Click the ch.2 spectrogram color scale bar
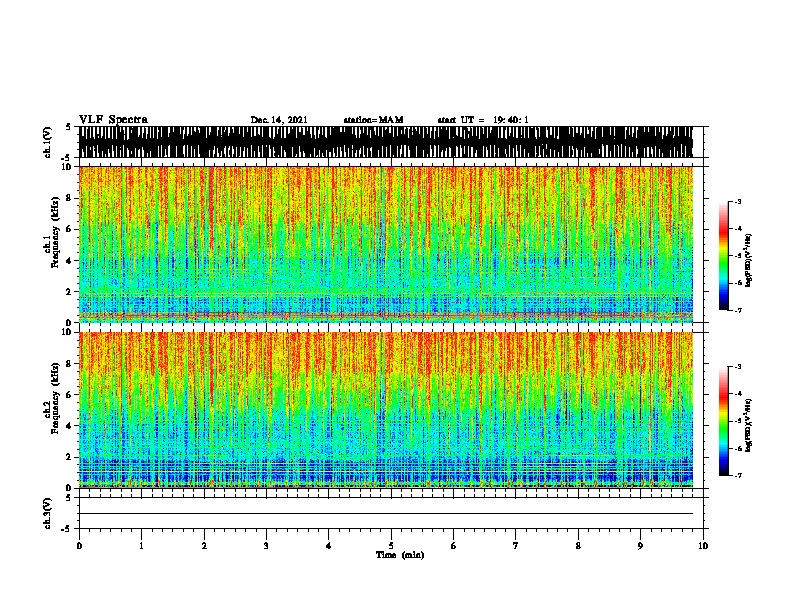Screen dimensions: 792x612 (x=724, y=421)
